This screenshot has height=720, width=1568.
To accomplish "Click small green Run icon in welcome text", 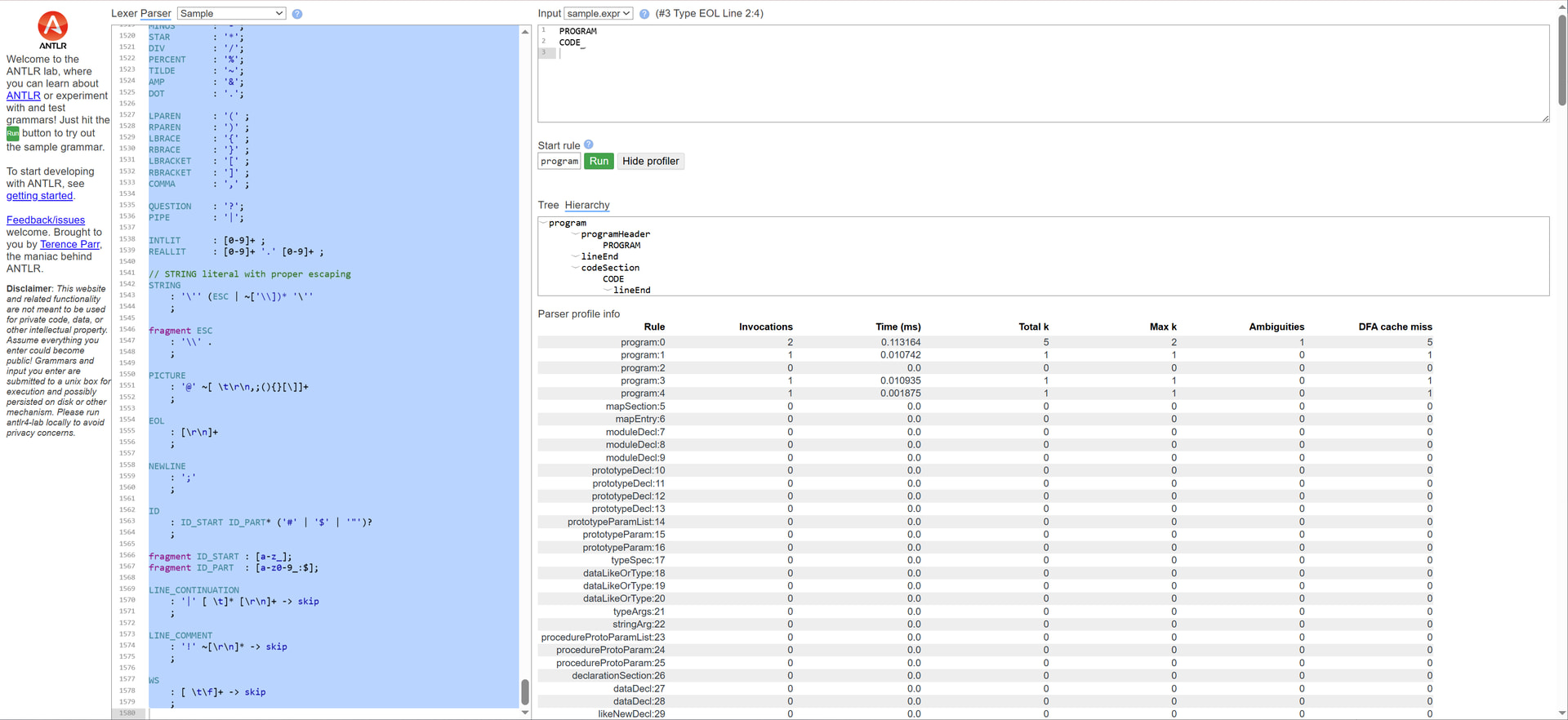I will pyautogui.click(x=13, y=134).
